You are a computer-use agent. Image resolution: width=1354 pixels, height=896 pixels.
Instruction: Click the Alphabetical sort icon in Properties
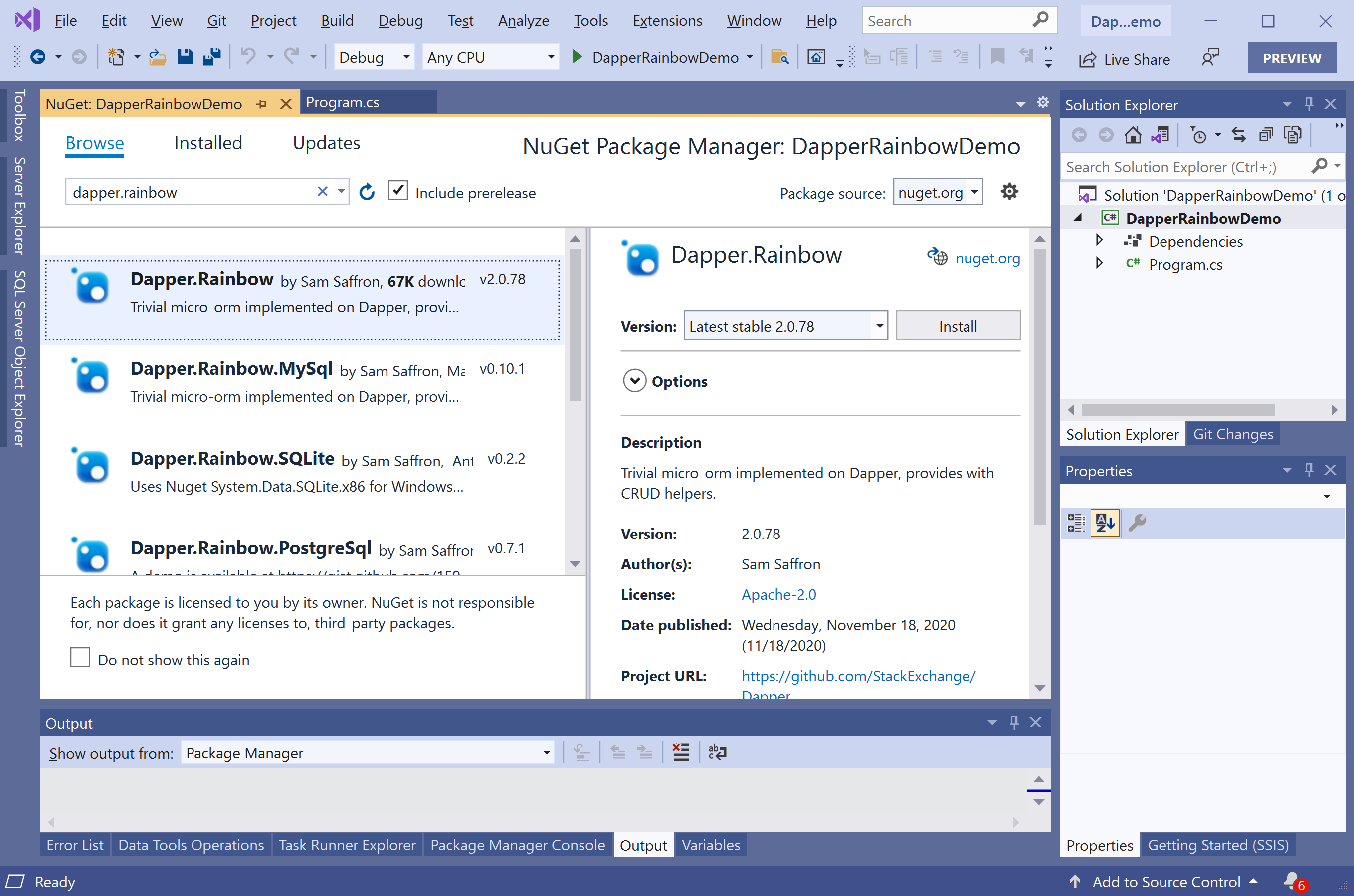(1104, 522)
